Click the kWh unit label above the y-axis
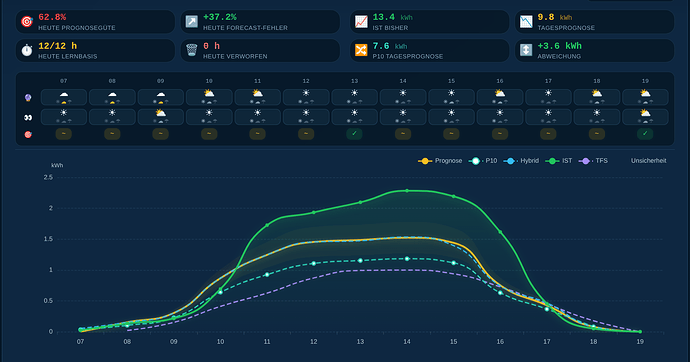Screen dimensions: 690x362 pos(57,165)
